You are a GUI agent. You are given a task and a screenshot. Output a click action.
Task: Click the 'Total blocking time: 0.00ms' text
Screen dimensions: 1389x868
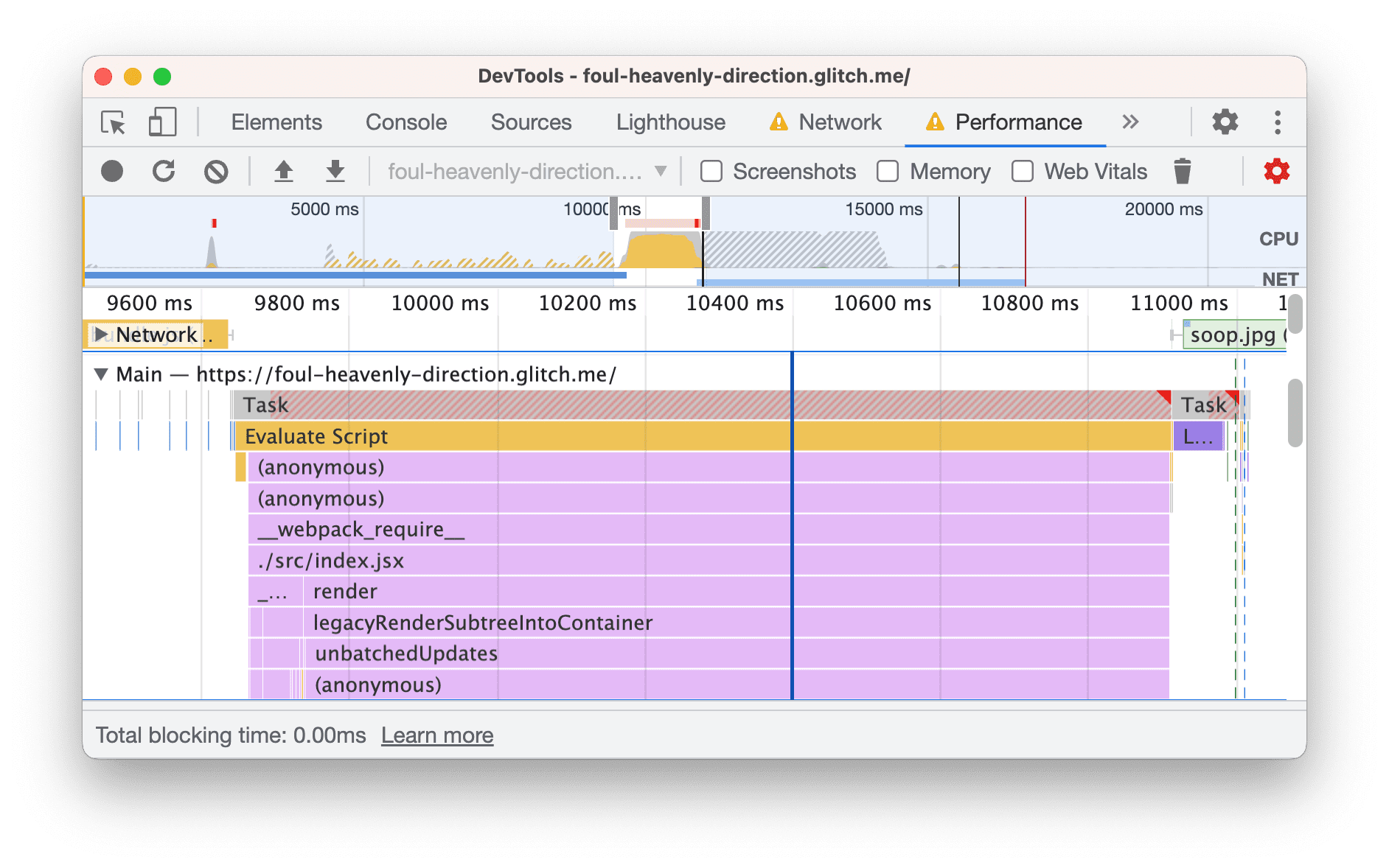(231, 735)
